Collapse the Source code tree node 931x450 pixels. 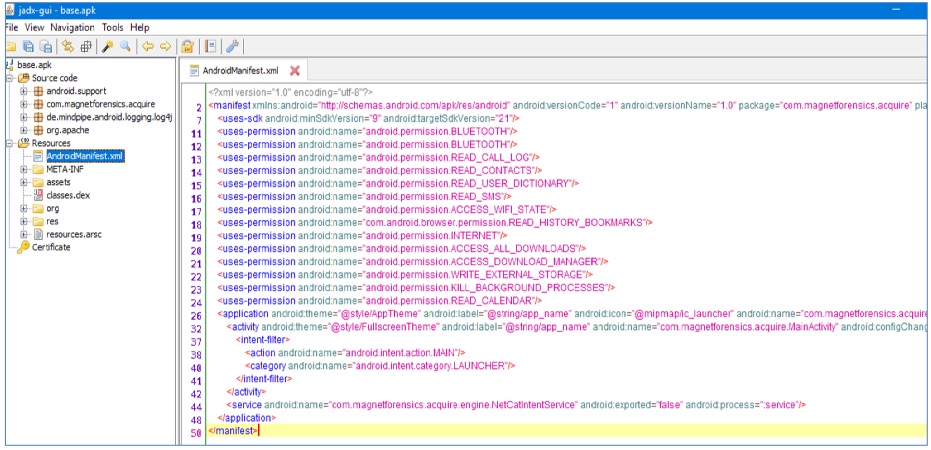10,78
